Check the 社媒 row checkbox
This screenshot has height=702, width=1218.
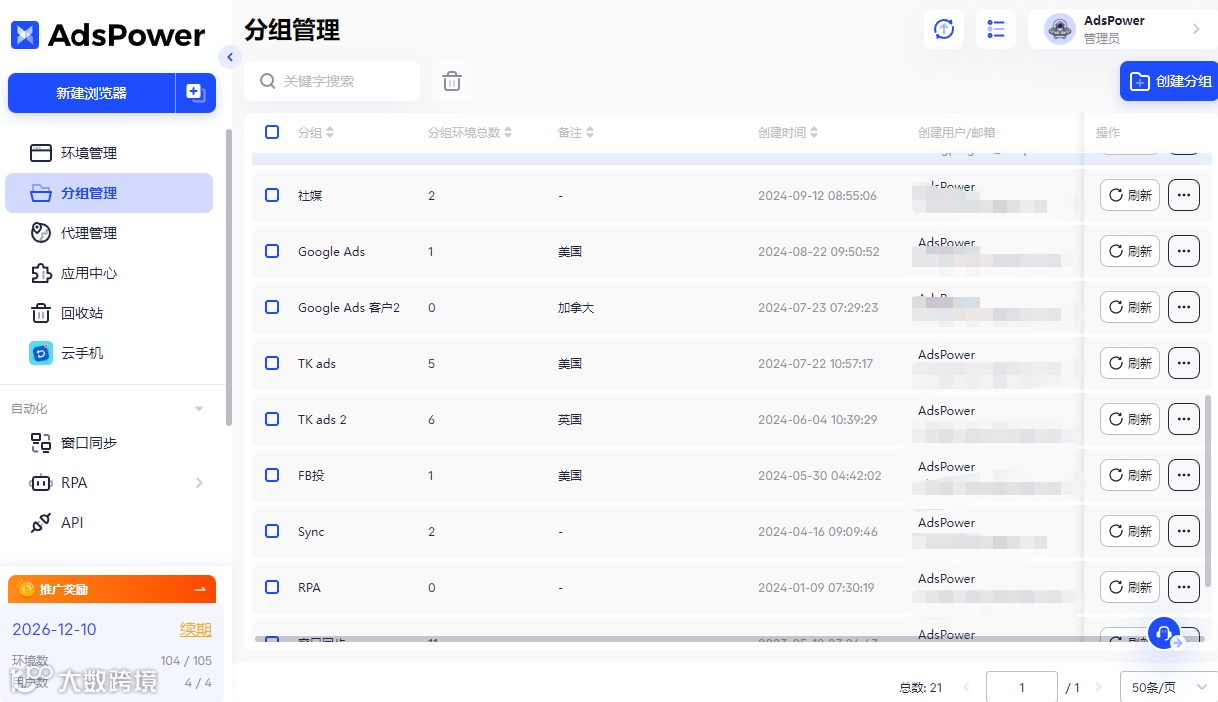point(272,195)
